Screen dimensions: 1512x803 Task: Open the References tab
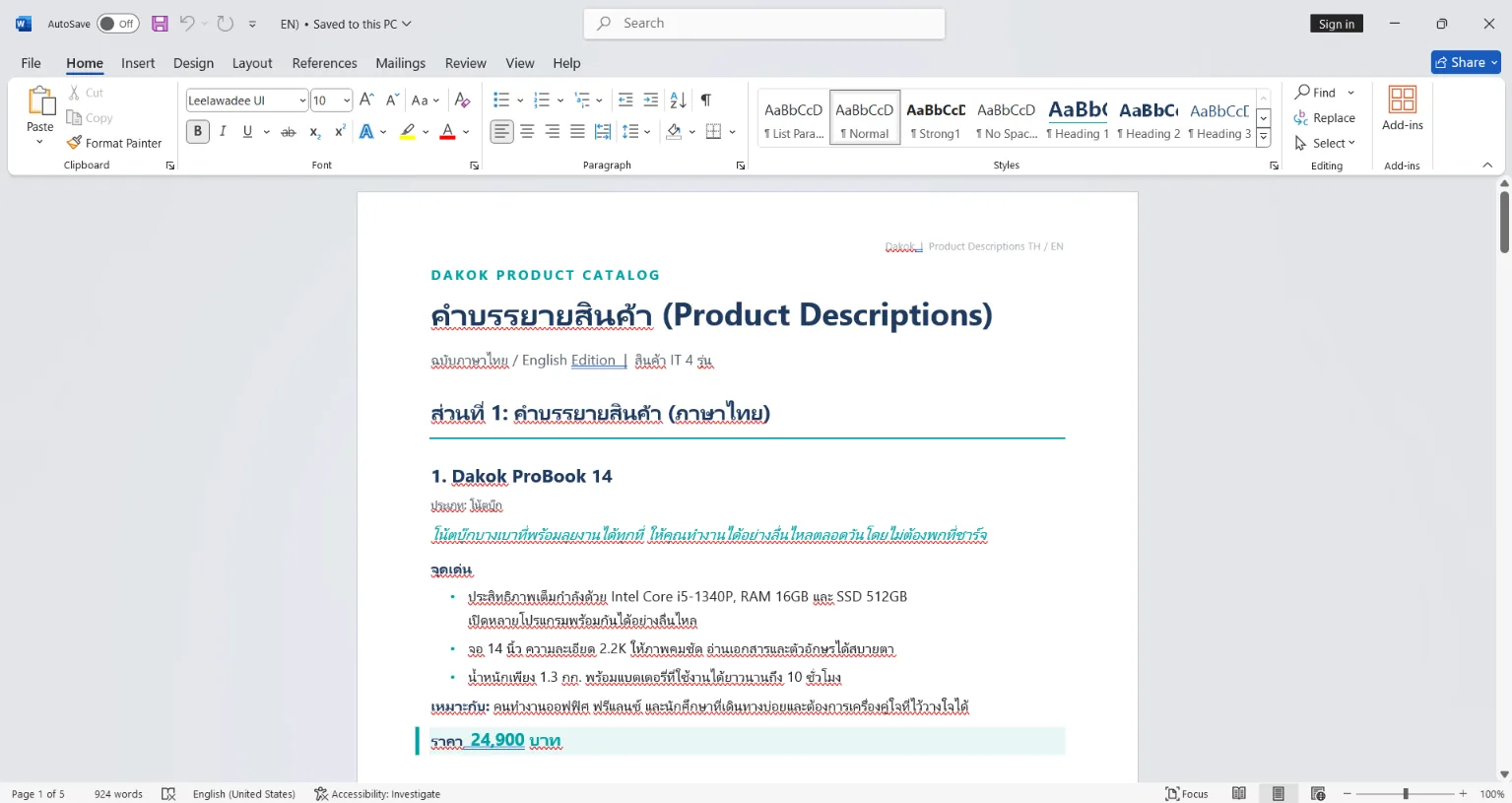click(324, 63)
